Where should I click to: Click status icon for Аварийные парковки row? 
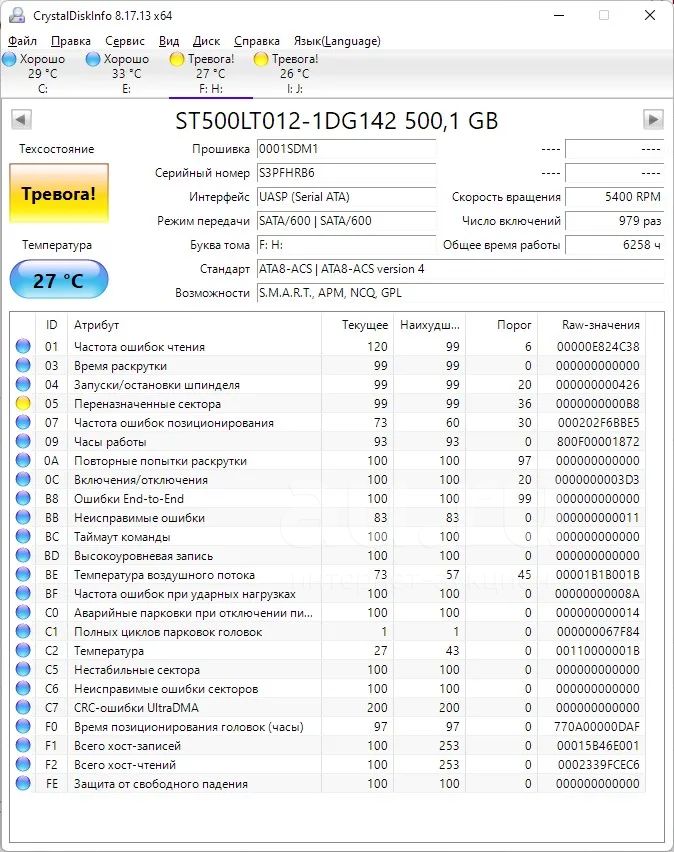point(23,612)
